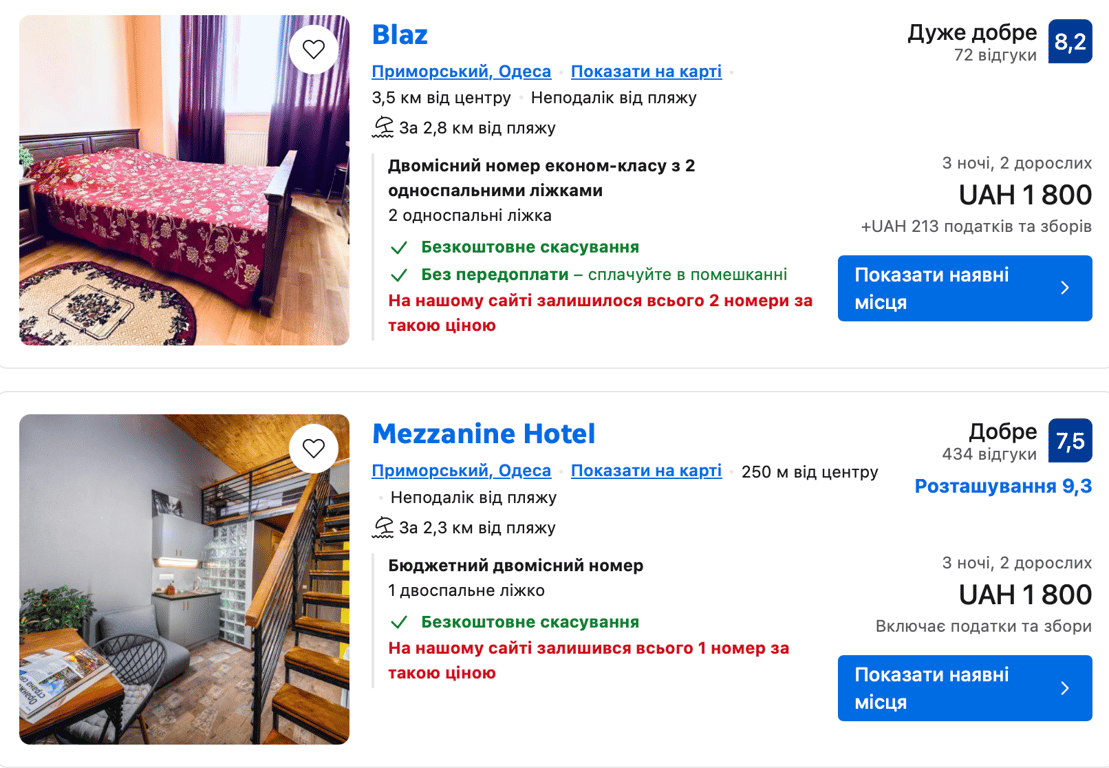Show Mezzanine Hotel on the map
The height and width of the screenshot is (768, 1109).
(x=646, y=471)
